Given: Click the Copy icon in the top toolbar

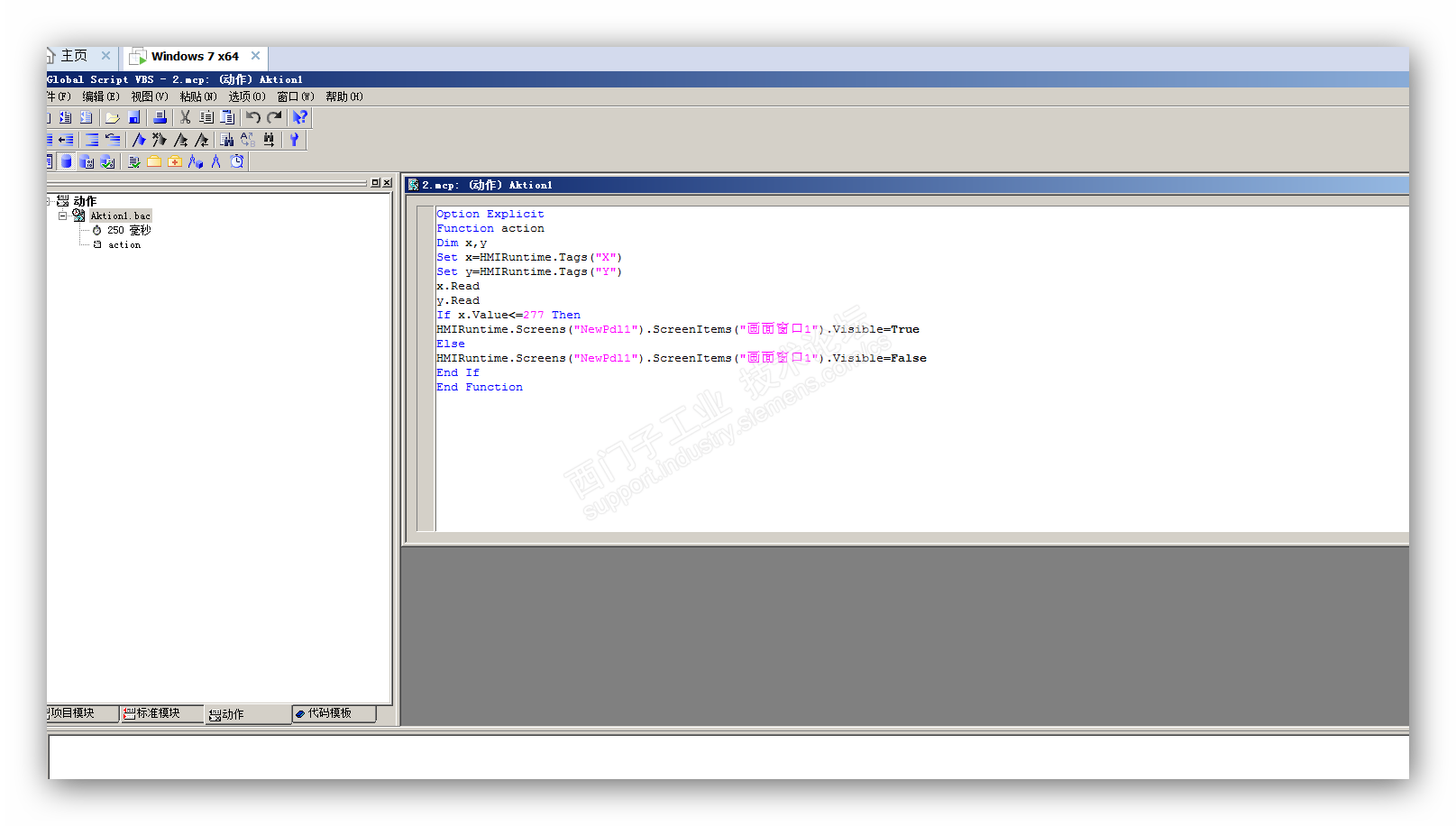Looking at the screenshot, I should point(206,117).
